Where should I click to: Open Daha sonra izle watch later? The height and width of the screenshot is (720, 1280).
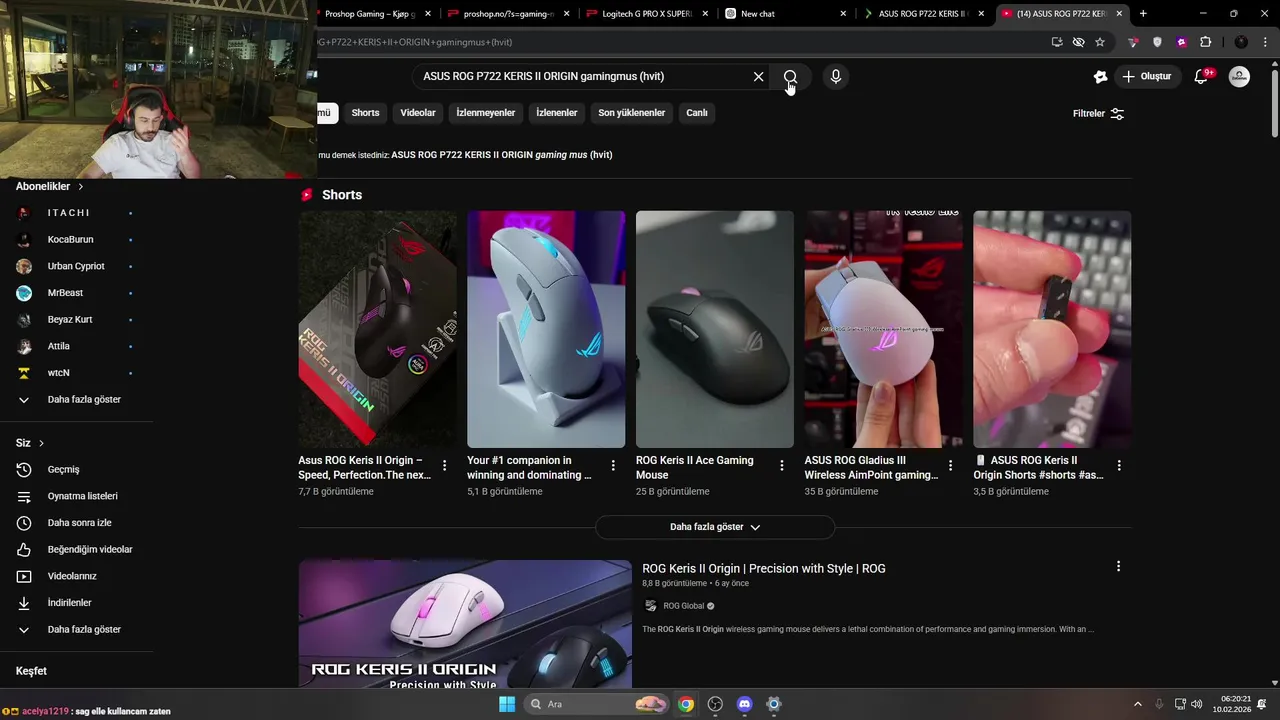[x=80, y=523]
